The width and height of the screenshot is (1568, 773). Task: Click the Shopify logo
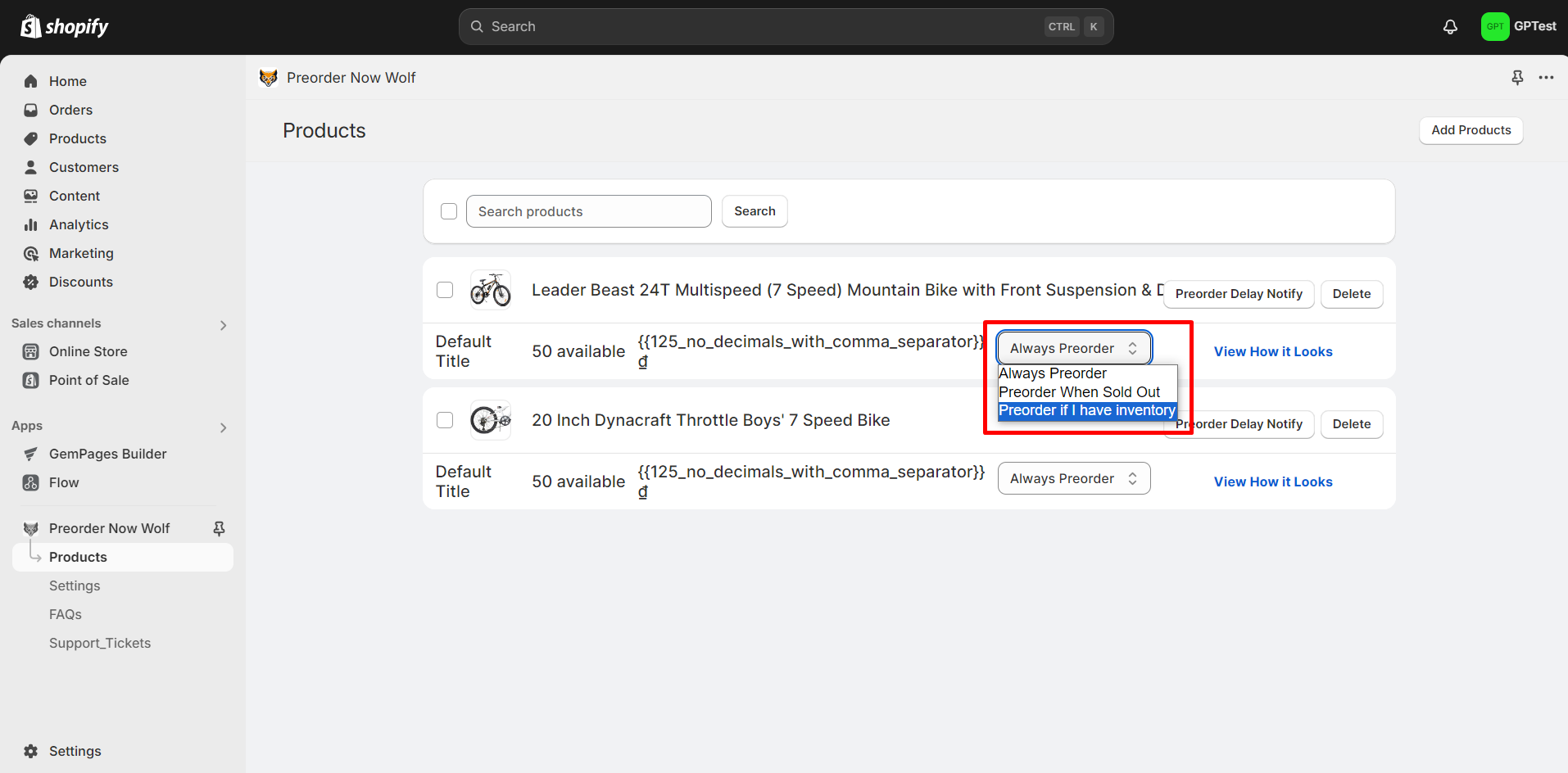[x=65, y=27]
